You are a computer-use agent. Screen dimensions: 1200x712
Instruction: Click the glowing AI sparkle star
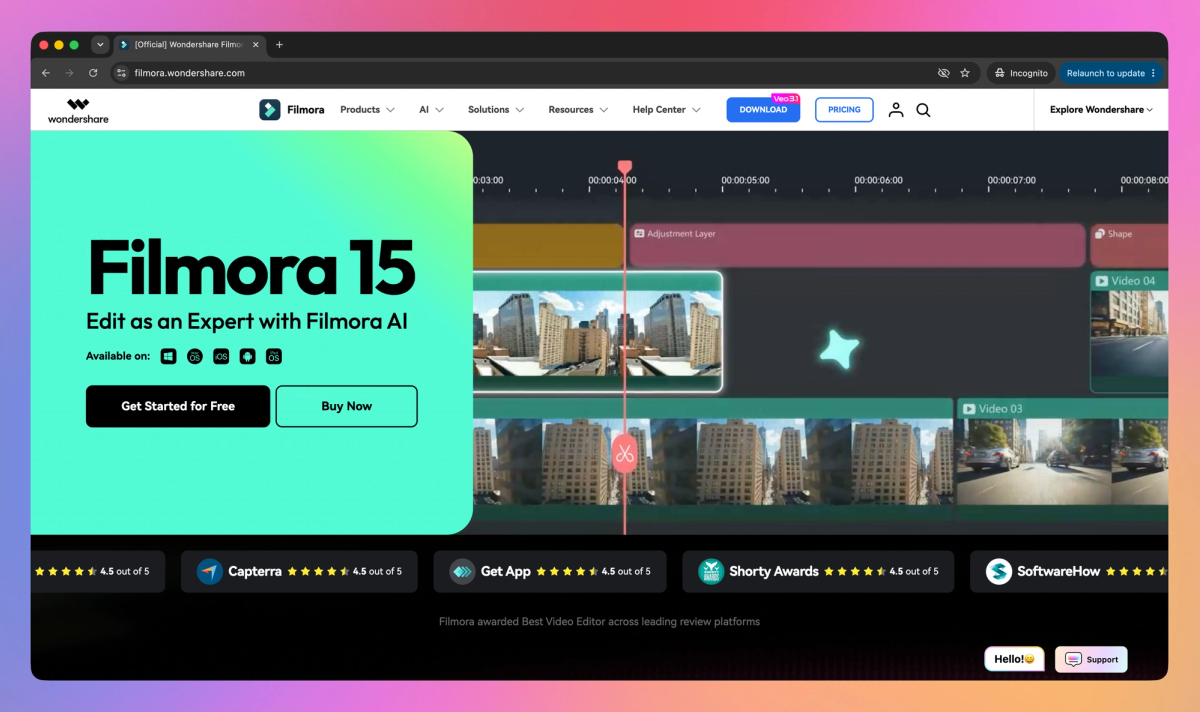click(839, 349)
